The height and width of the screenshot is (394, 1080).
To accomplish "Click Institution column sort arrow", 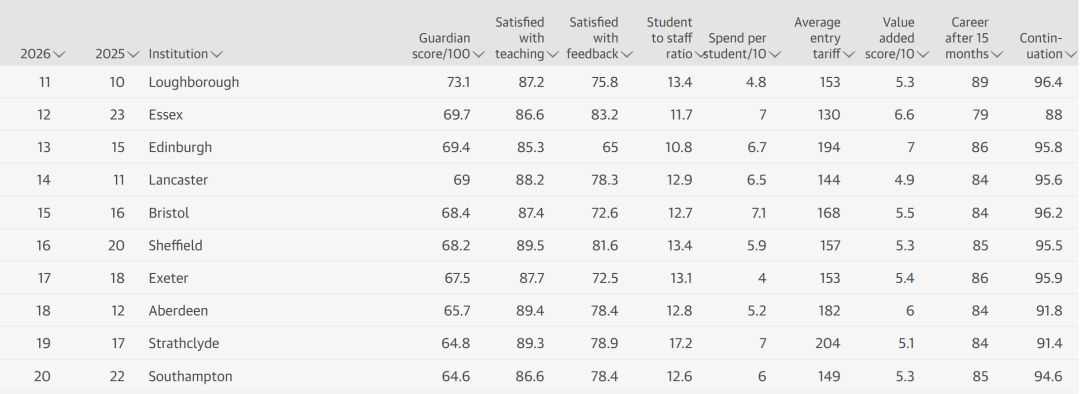I will (217, 54).
